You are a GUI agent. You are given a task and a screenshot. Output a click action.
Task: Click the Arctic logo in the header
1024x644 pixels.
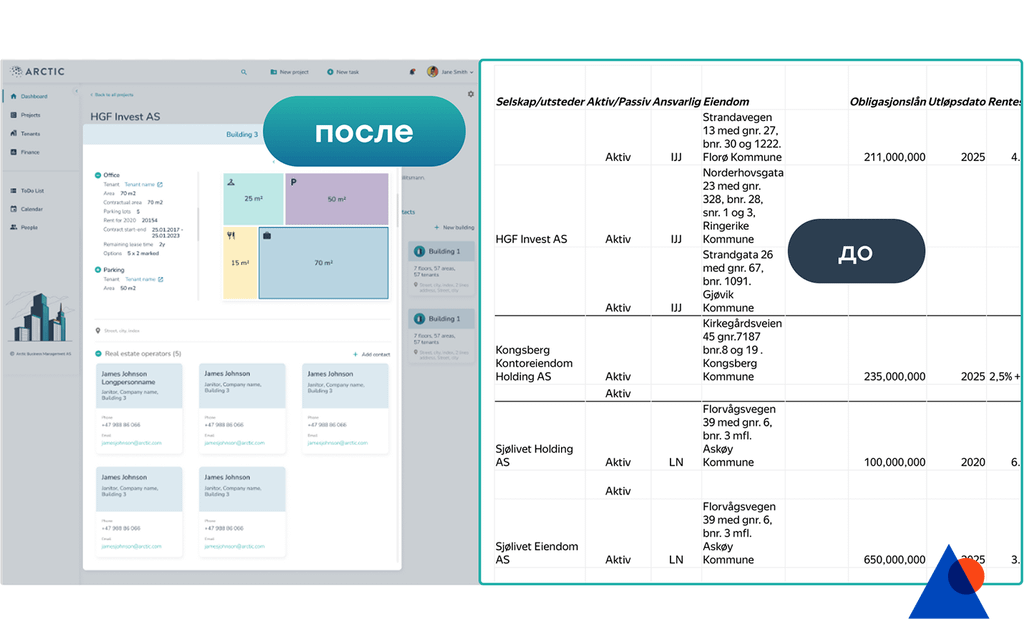[38, 71]
